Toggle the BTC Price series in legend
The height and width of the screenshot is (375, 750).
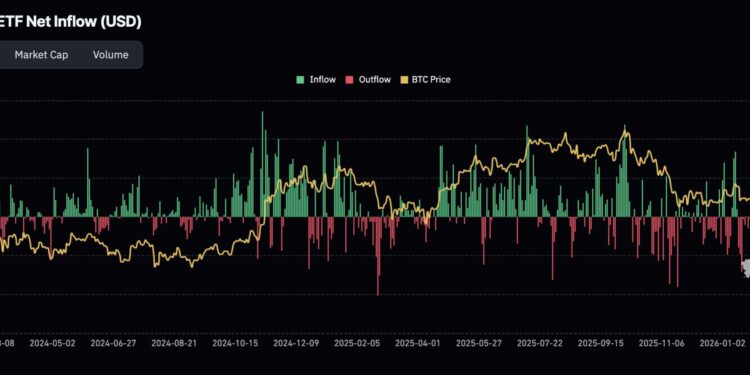point(425,80)
